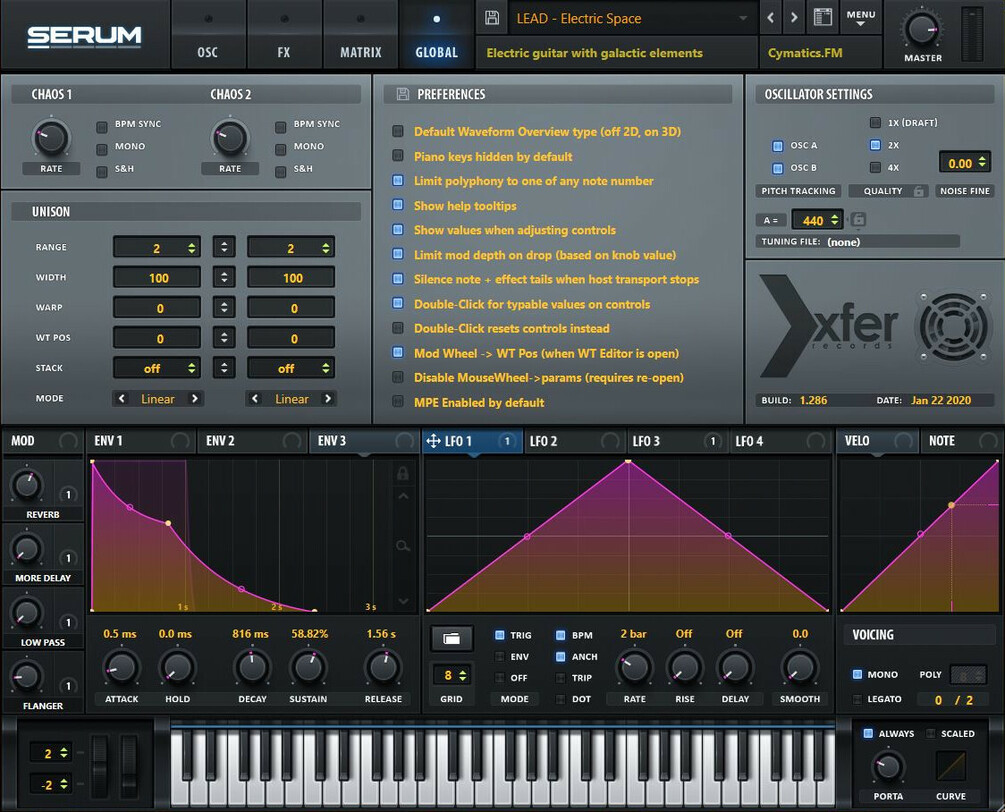1005x812 pixels.
Task: Click the POLY voice count box
Action: pos(968,675)
